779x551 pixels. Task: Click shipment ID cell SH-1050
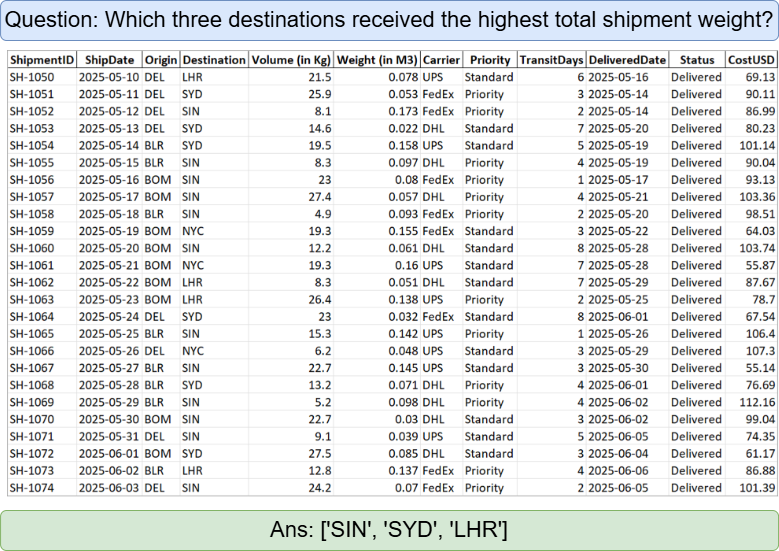[x=32, y=77]
